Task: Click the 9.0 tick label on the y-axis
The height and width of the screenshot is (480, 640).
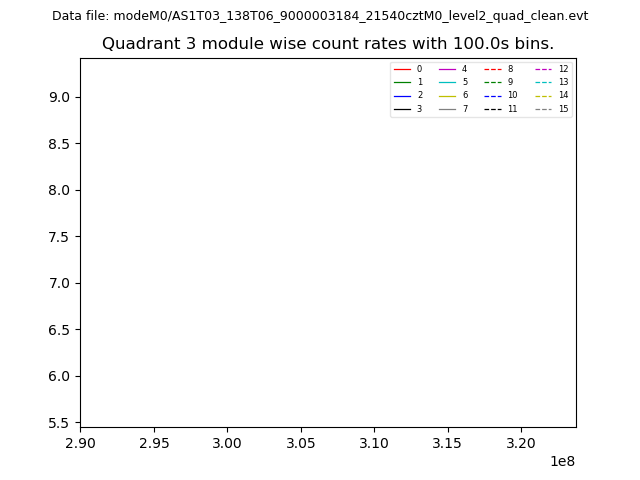Action: (61, 97)
